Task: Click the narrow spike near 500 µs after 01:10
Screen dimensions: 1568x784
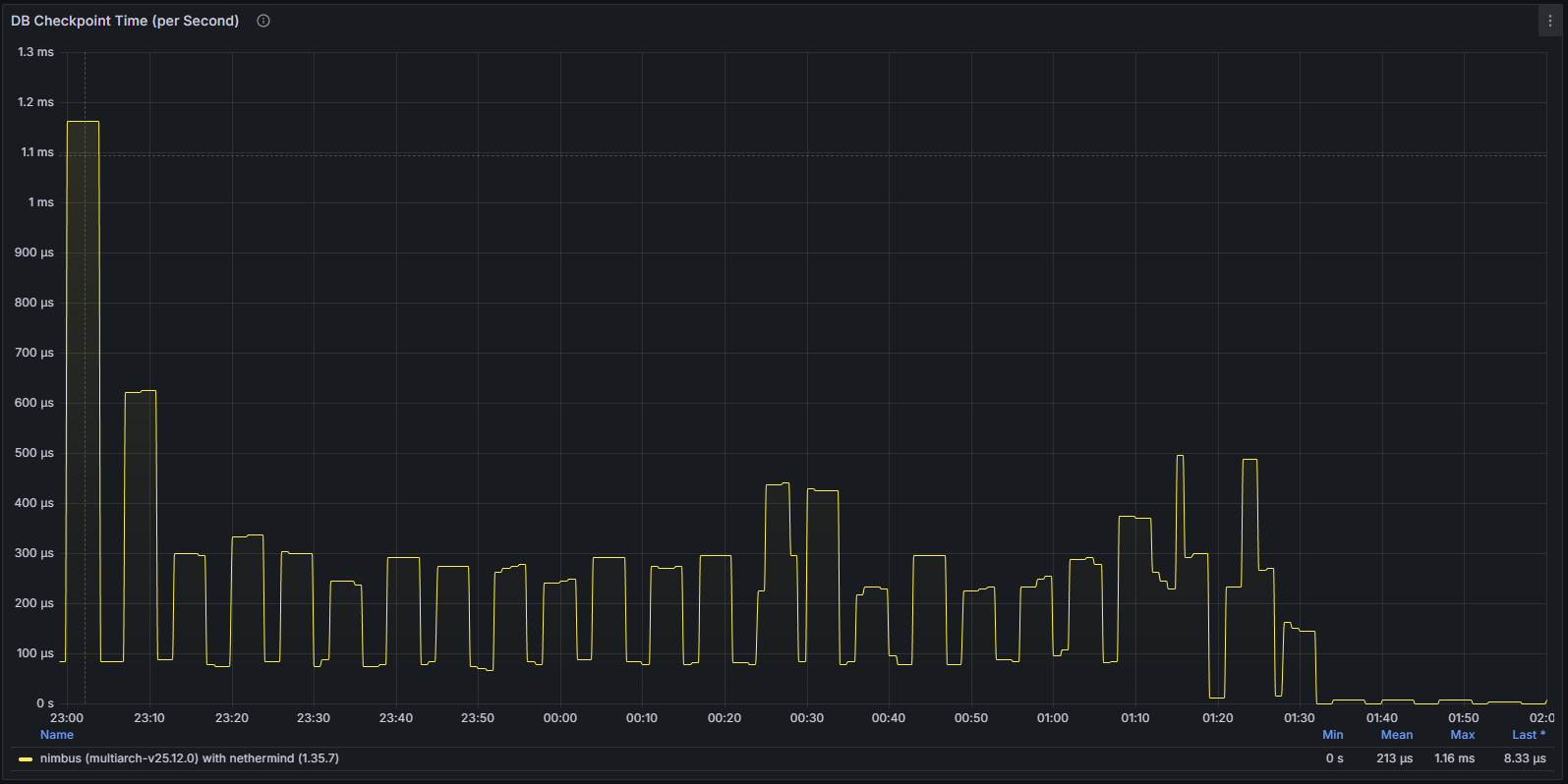Action: 1180,456
